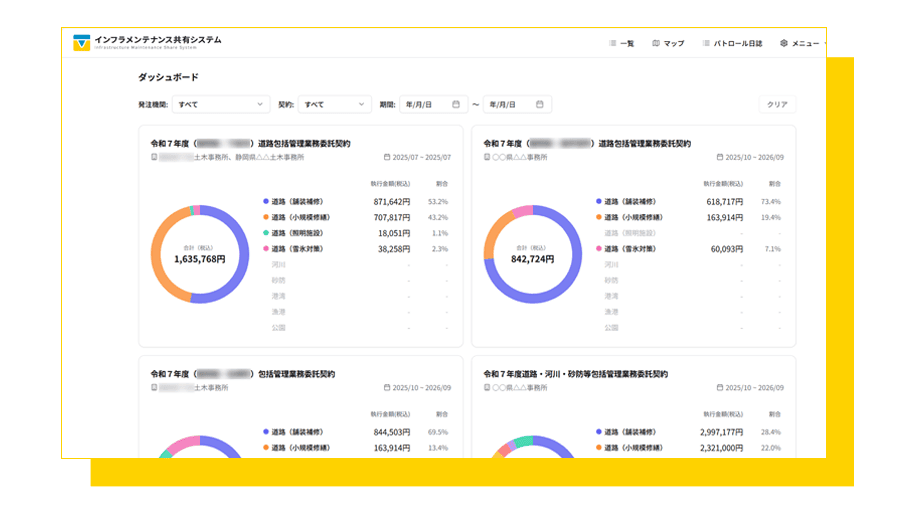Click the office icon in the 844,503円 card
The height and width of the screenshot is (515, 916).
coord(154,388)
